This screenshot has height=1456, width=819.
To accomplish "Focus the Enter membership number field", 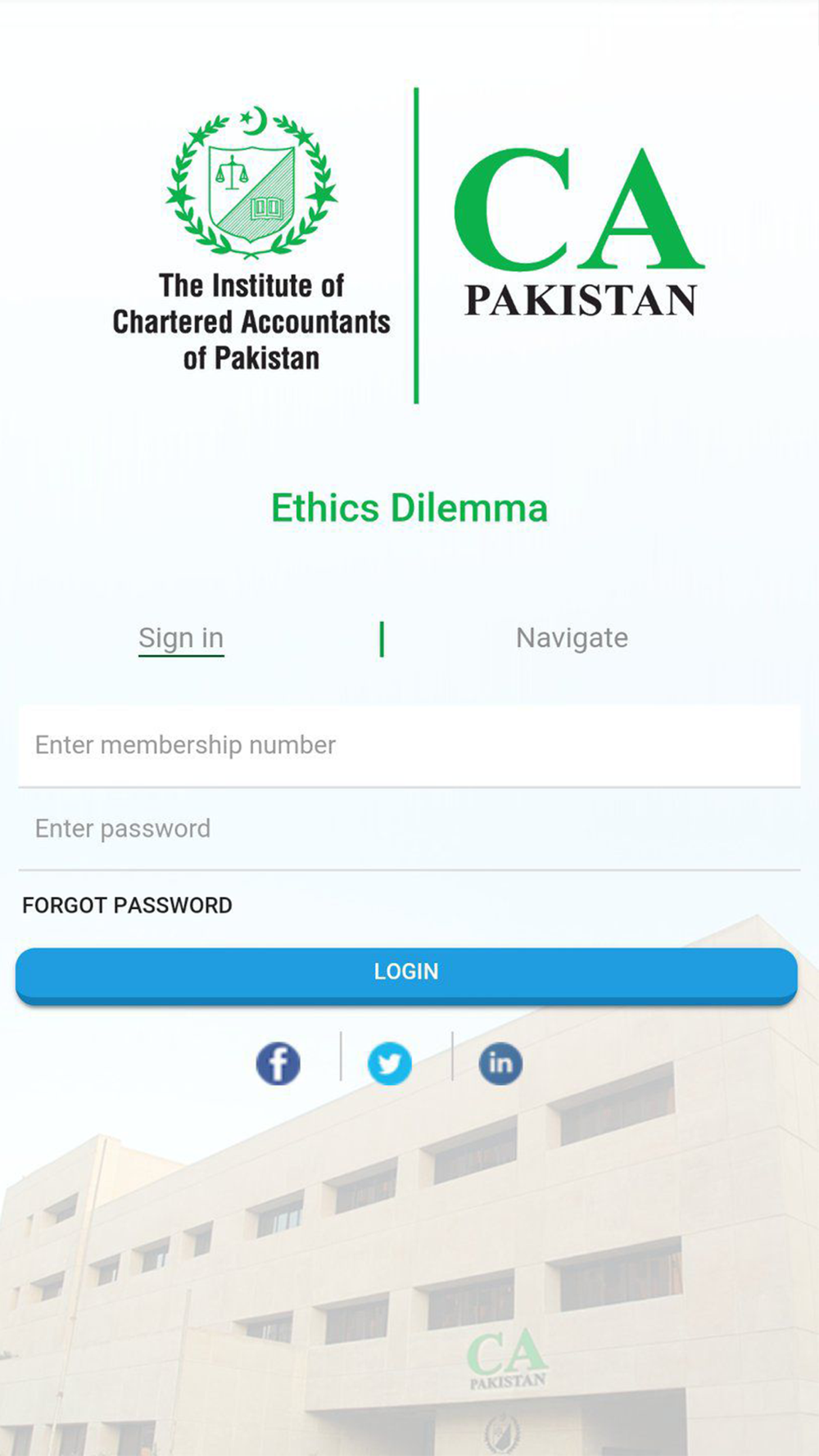I will point(409,745).
